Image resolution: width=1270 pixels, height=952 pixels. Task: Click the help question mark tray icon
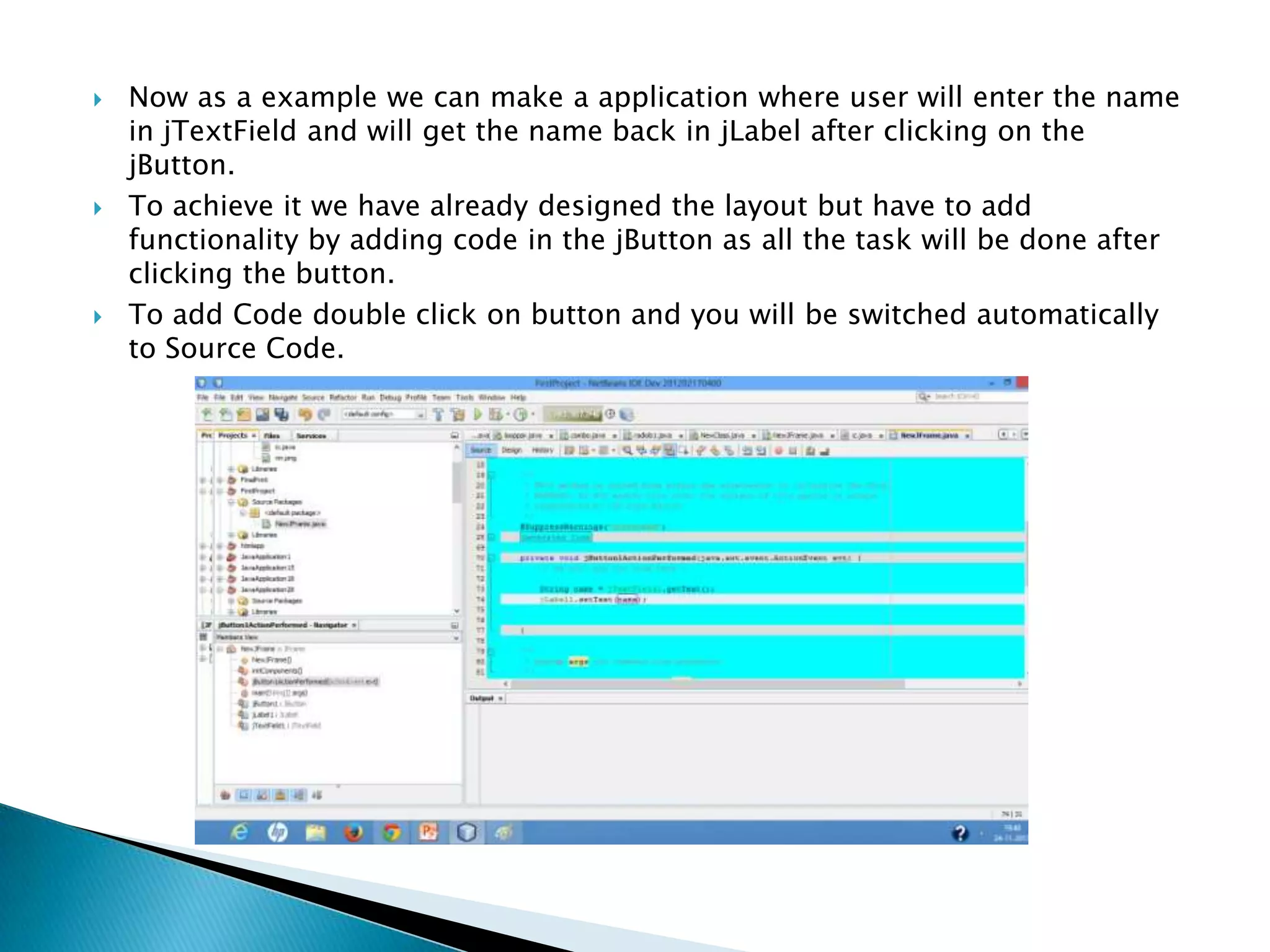(x=960, y=834)
